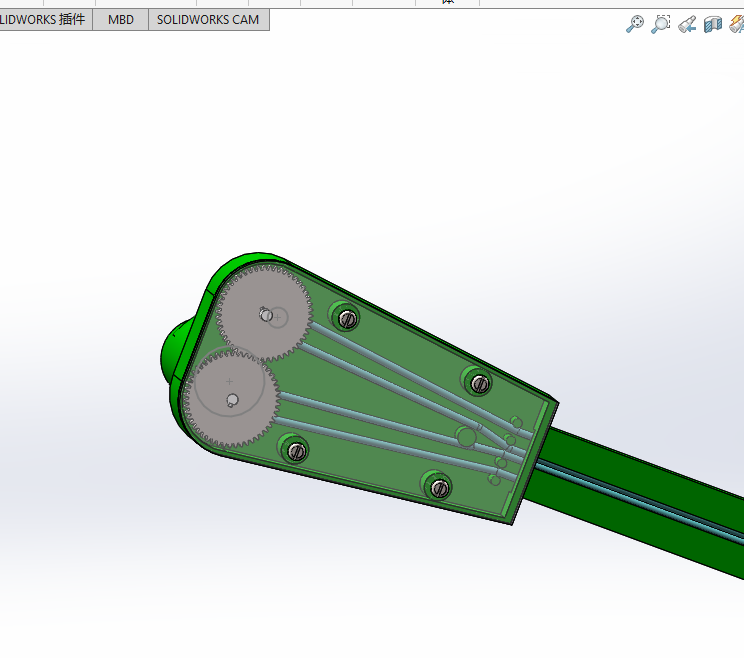
Task: Click the screw nearest the upper gear
Action: 347,319
